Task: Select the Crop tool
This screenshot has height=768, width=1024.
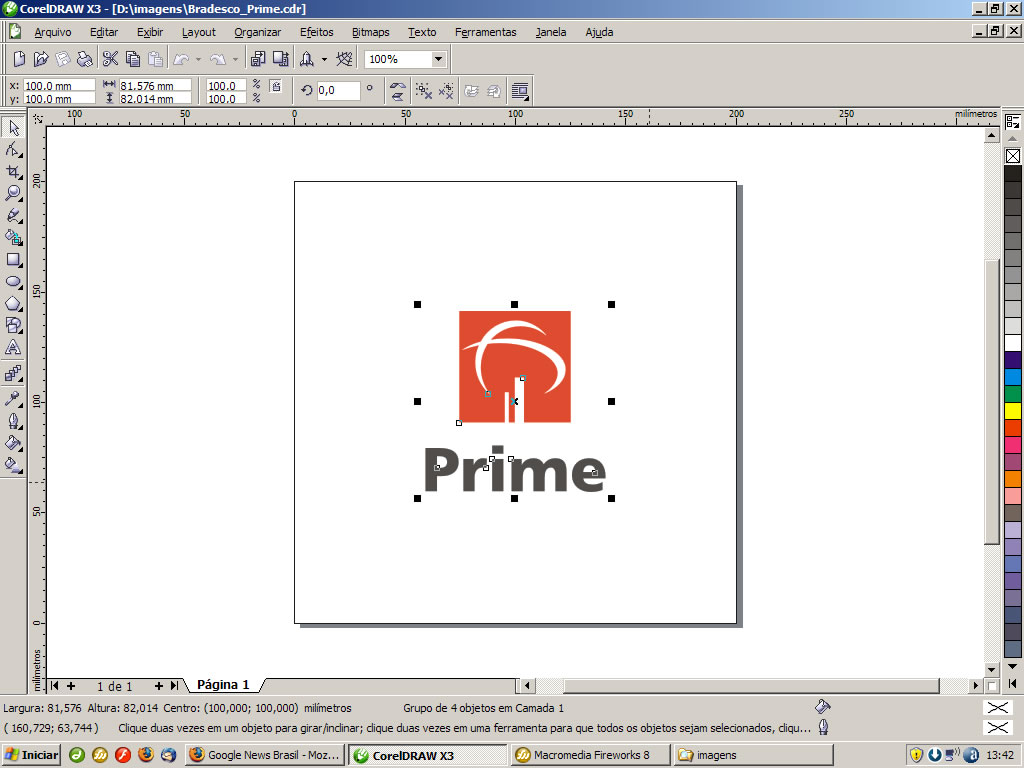Action: coord(13,172)
